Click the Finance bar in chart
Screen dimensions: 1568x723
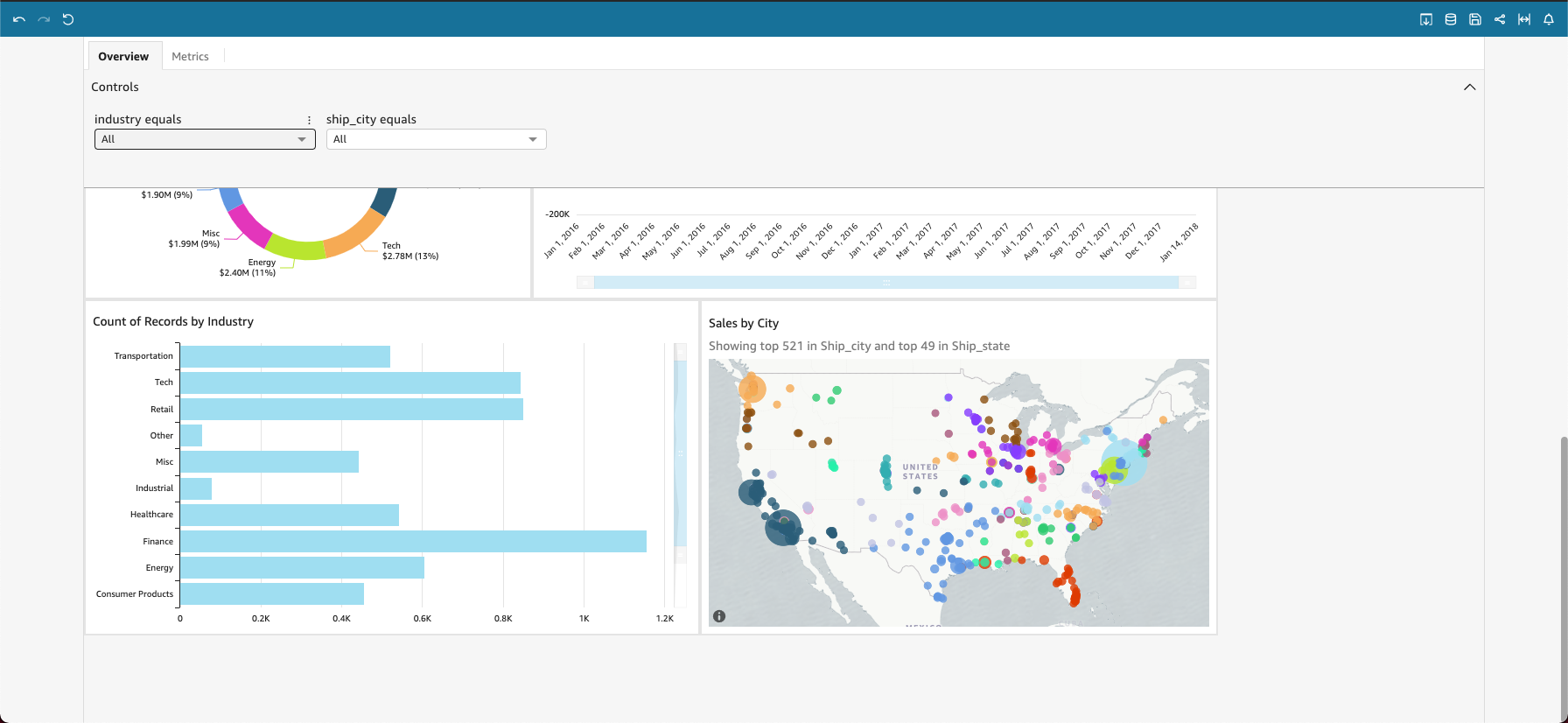413,542
